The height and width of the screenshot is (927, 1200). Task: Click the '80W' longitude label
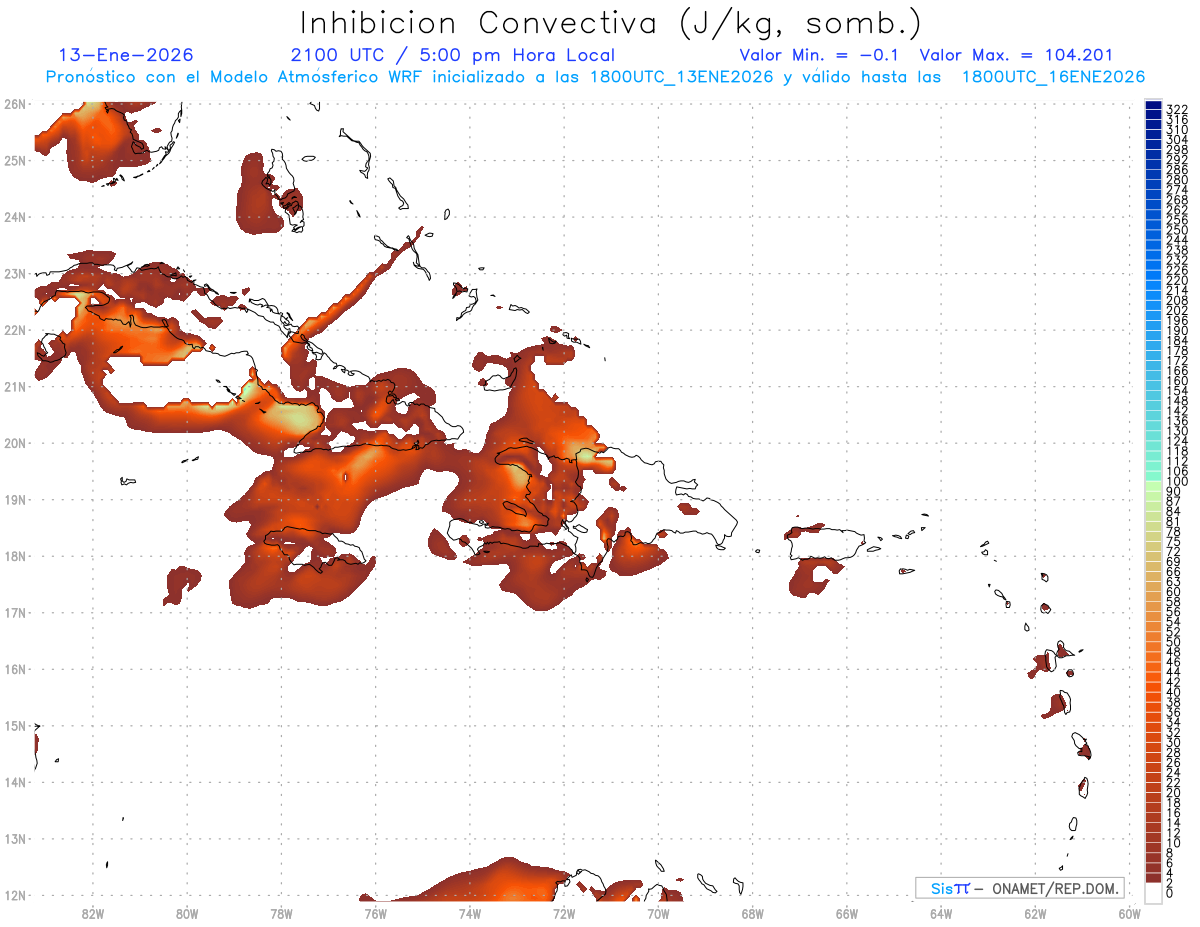pyautogui.click(x=187, y=913)
